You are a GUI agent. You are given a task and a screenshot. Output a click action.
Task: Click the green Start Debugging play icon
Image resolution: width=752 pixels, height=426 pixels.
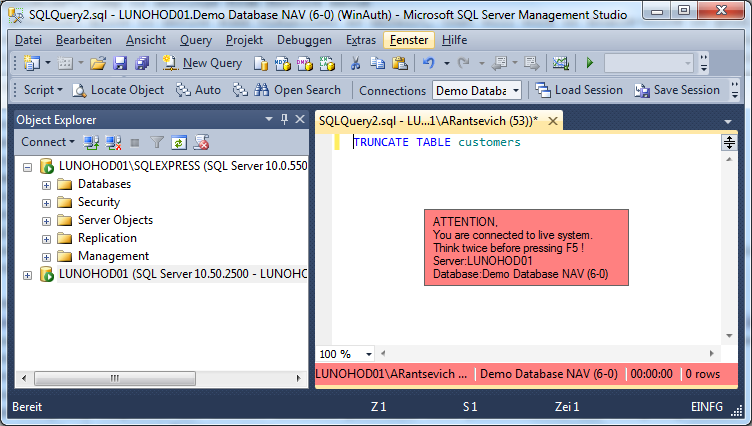point(590,63)
